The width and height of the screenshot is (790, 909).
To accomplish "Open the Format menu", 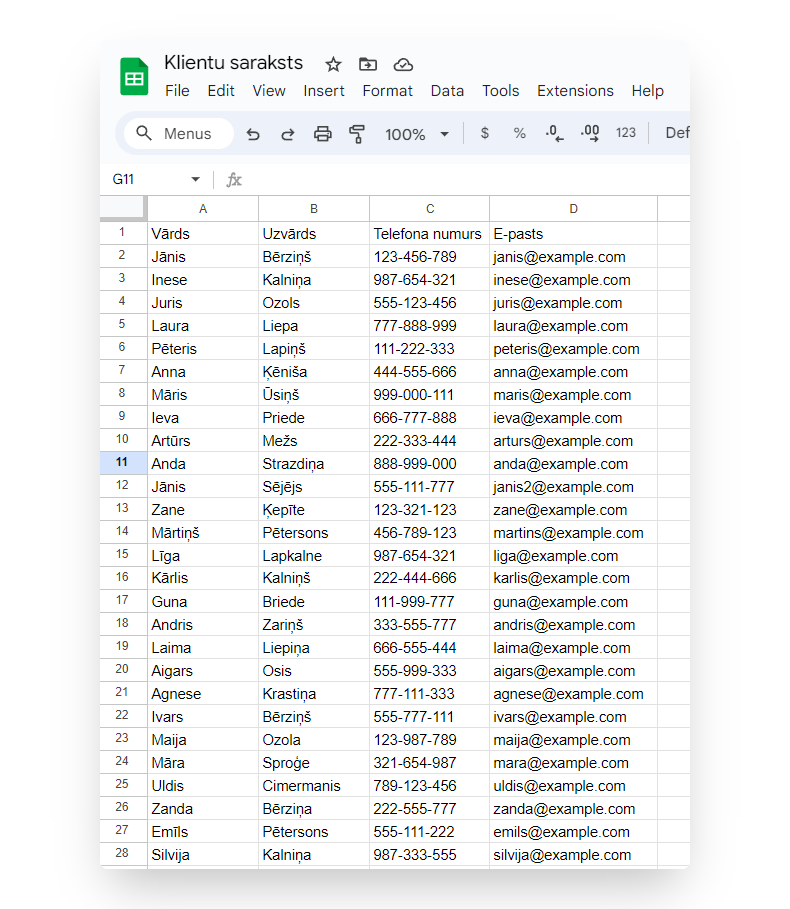I will [x=387, y=91].
